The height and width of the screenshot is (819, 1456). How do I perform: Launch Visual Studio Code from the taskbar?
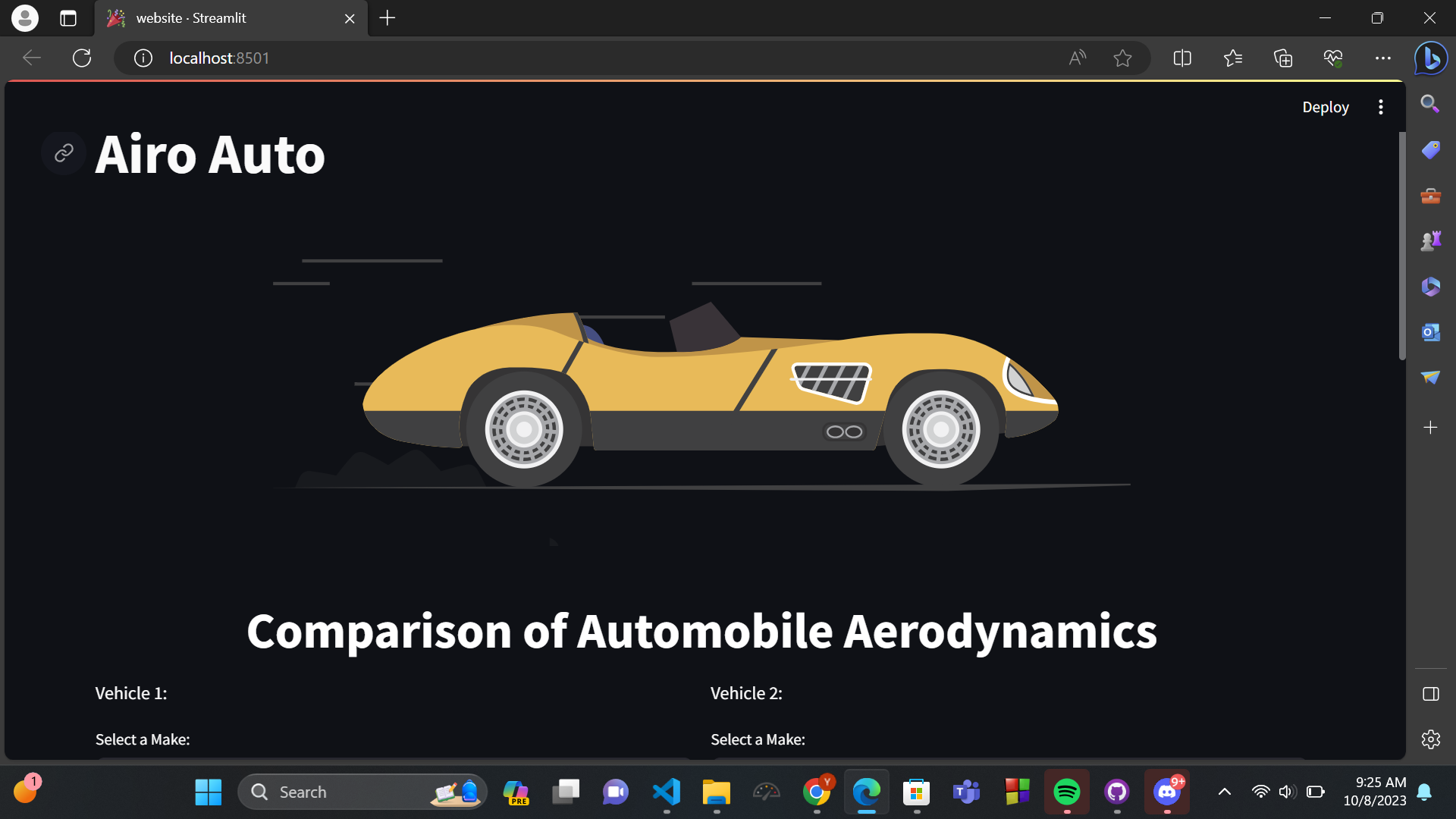pyautogui.click(x=665, y=791)
